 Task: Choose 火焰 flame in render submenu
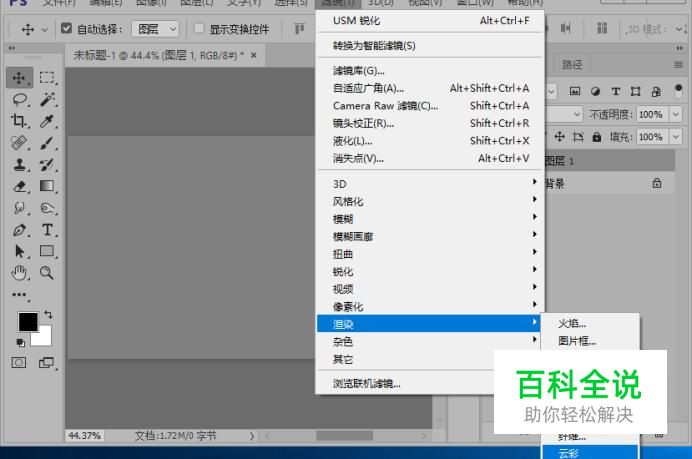pyautogui.click(x=590, y=324)
